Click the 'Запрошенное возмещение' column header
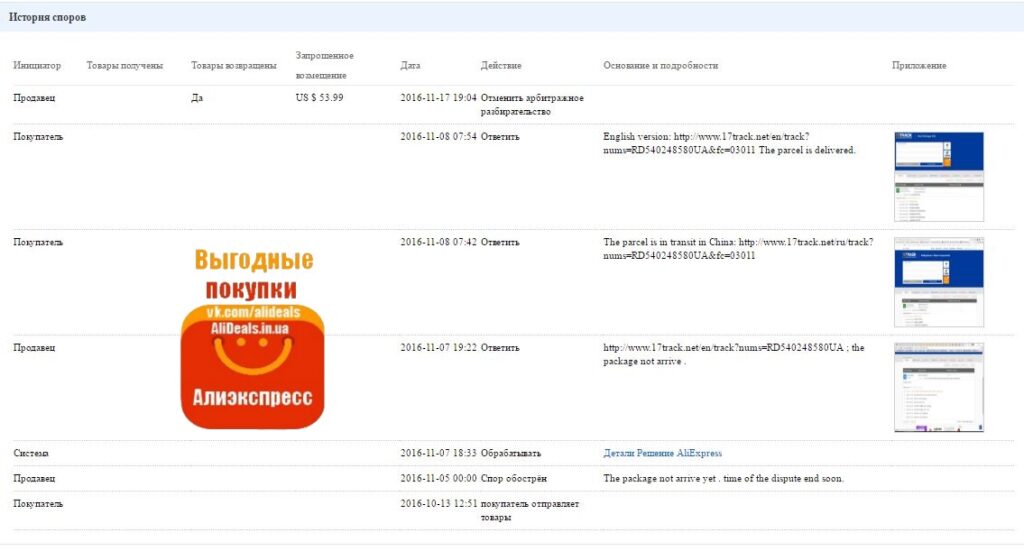 pos(325,65)
